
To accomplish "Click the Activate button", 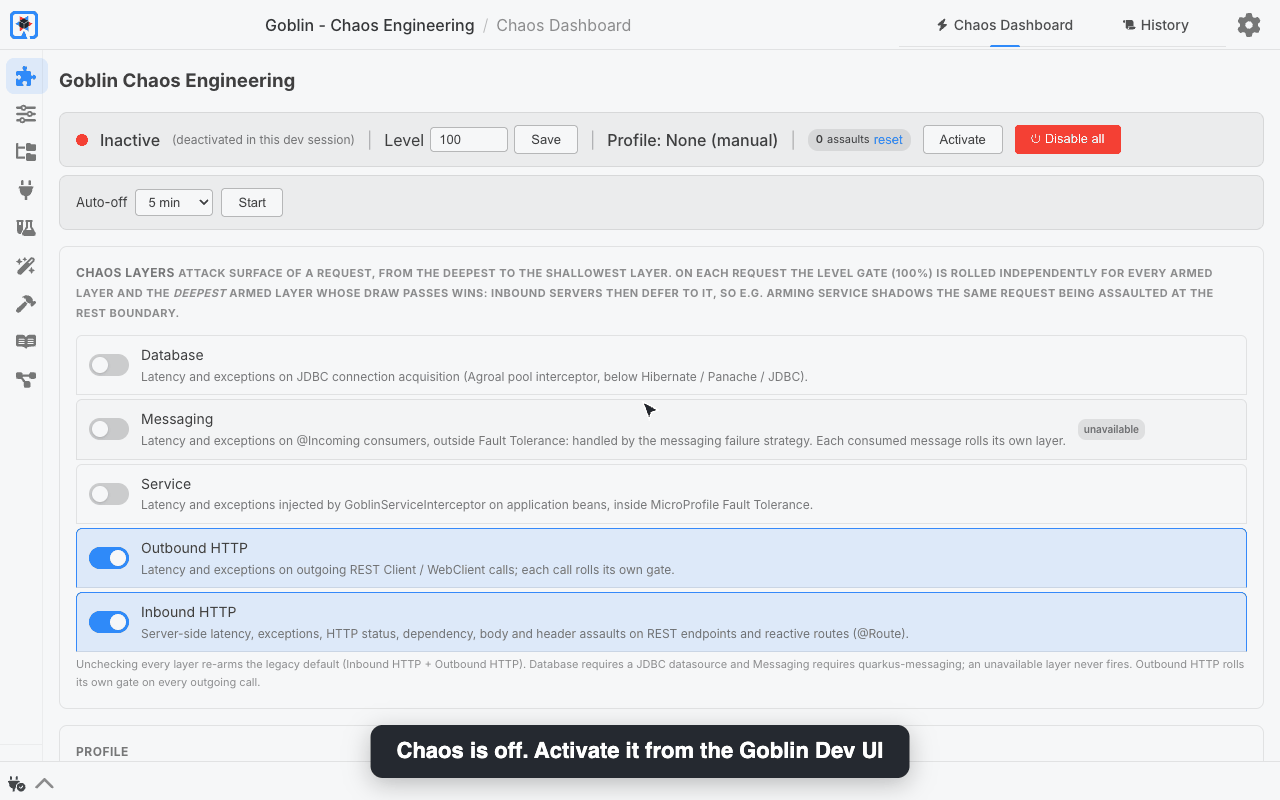I will pos(962,139).
